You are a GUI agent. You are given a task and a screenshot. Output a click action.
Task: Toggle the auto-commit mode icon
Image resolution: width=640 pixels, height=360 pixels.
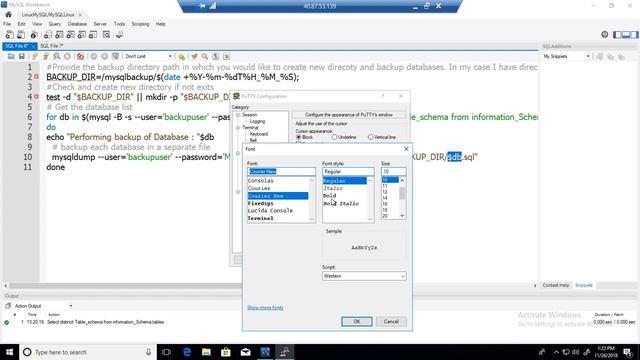tap(116, 56)
